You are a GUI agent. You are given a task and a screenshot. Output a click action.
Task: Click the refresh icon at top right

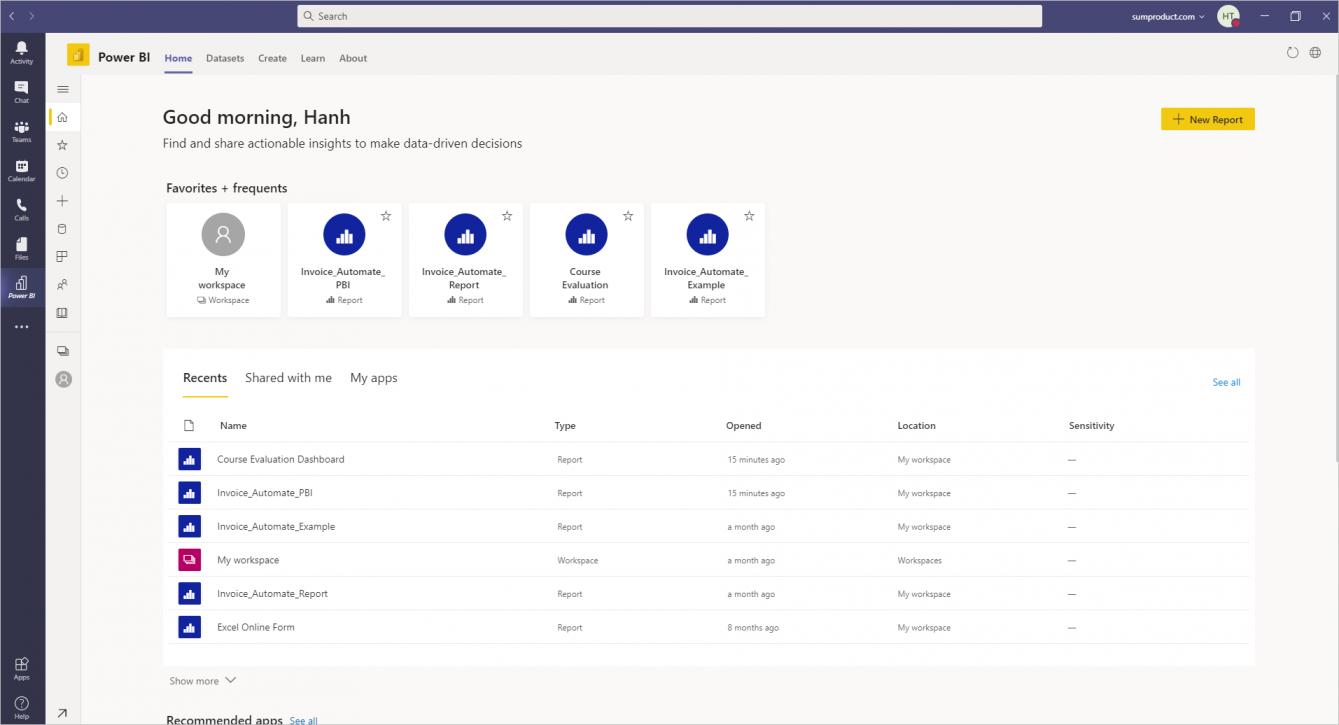point(1292,53)
